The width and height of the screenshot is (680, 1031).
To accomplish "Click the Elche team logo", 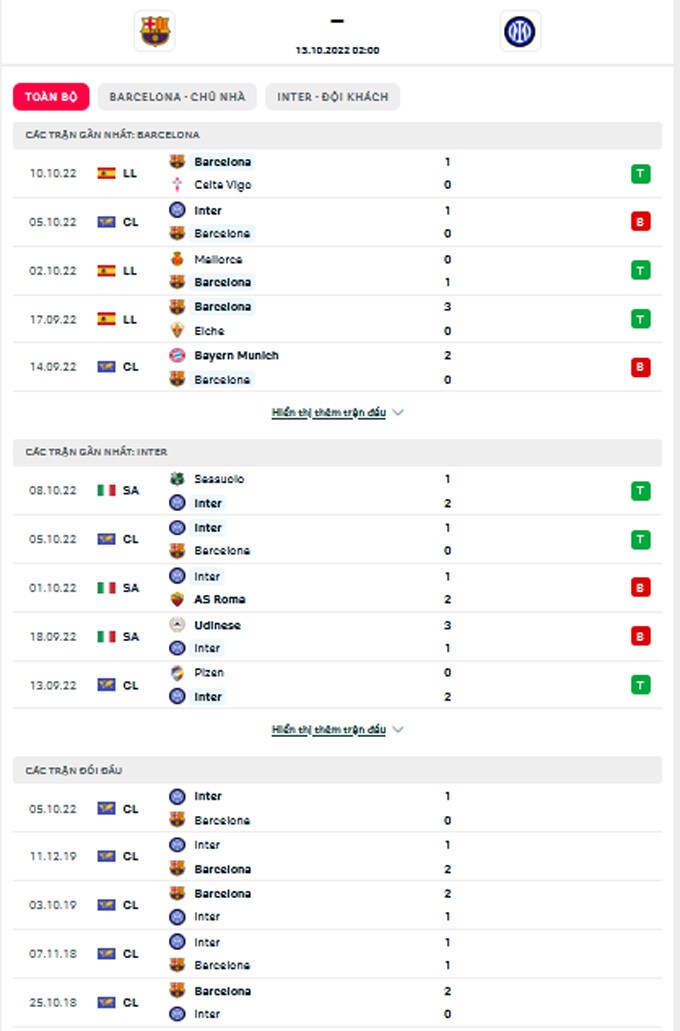I will tap(177, 331).
